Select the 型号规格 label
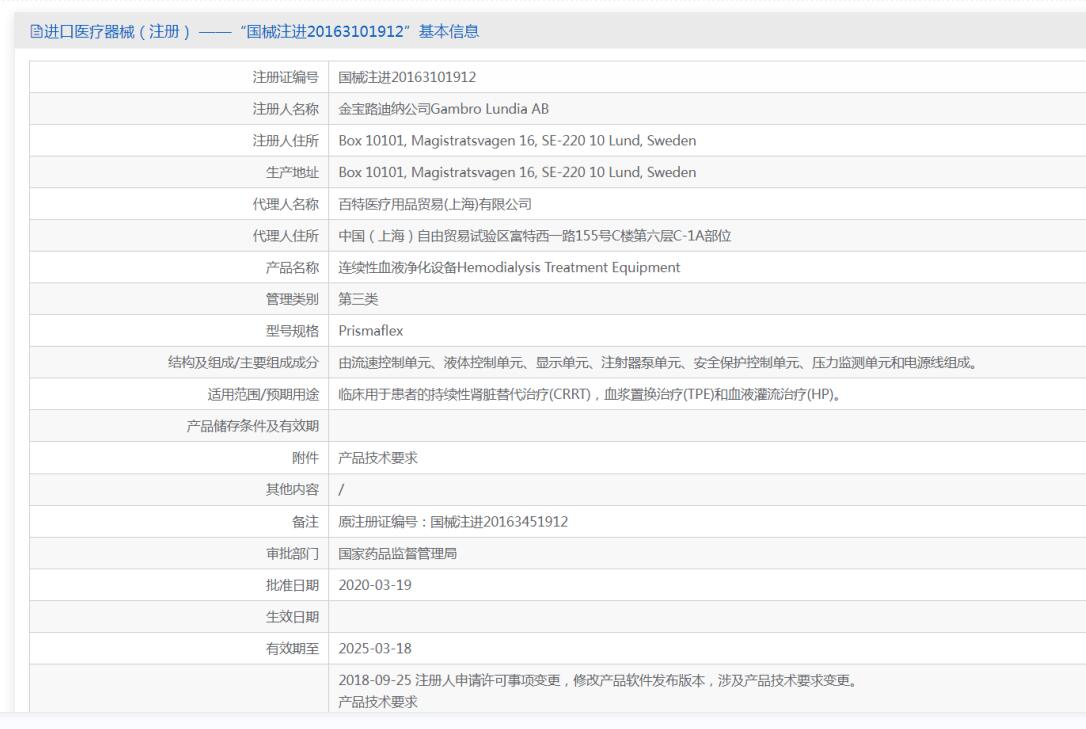 (x=292, y=331)
